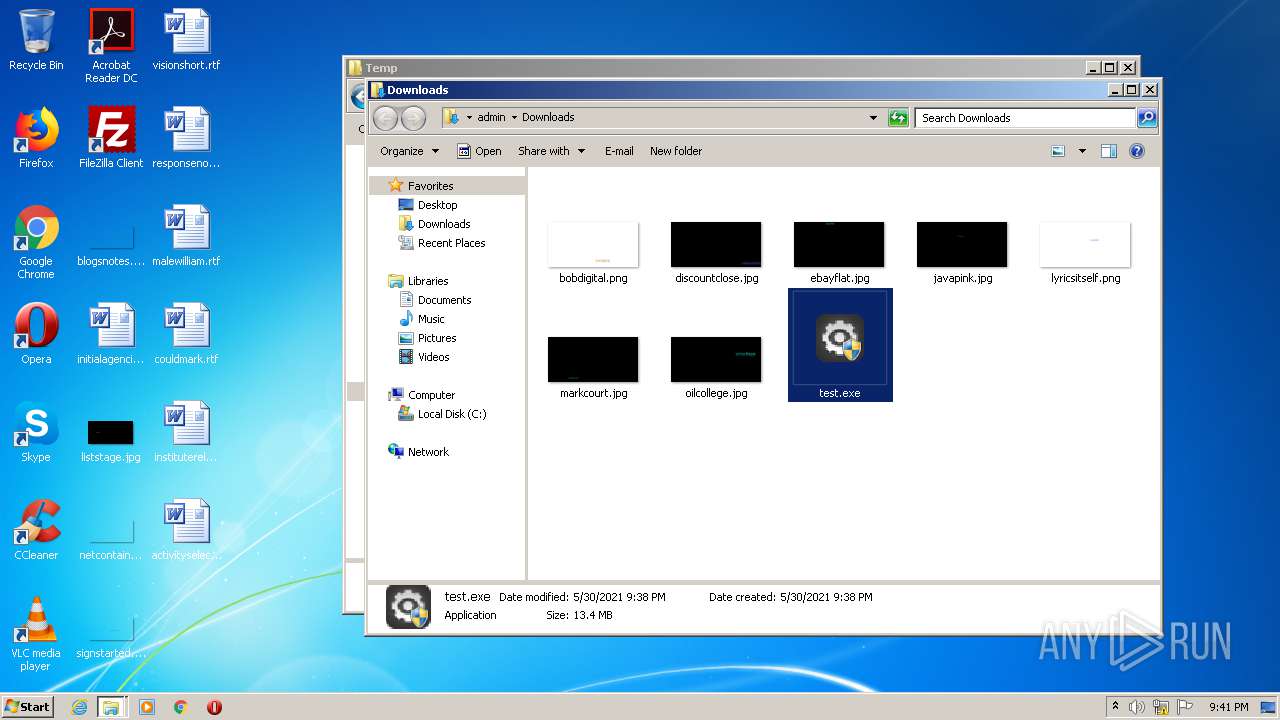Expand the Share with dropdown

(551, 151)
